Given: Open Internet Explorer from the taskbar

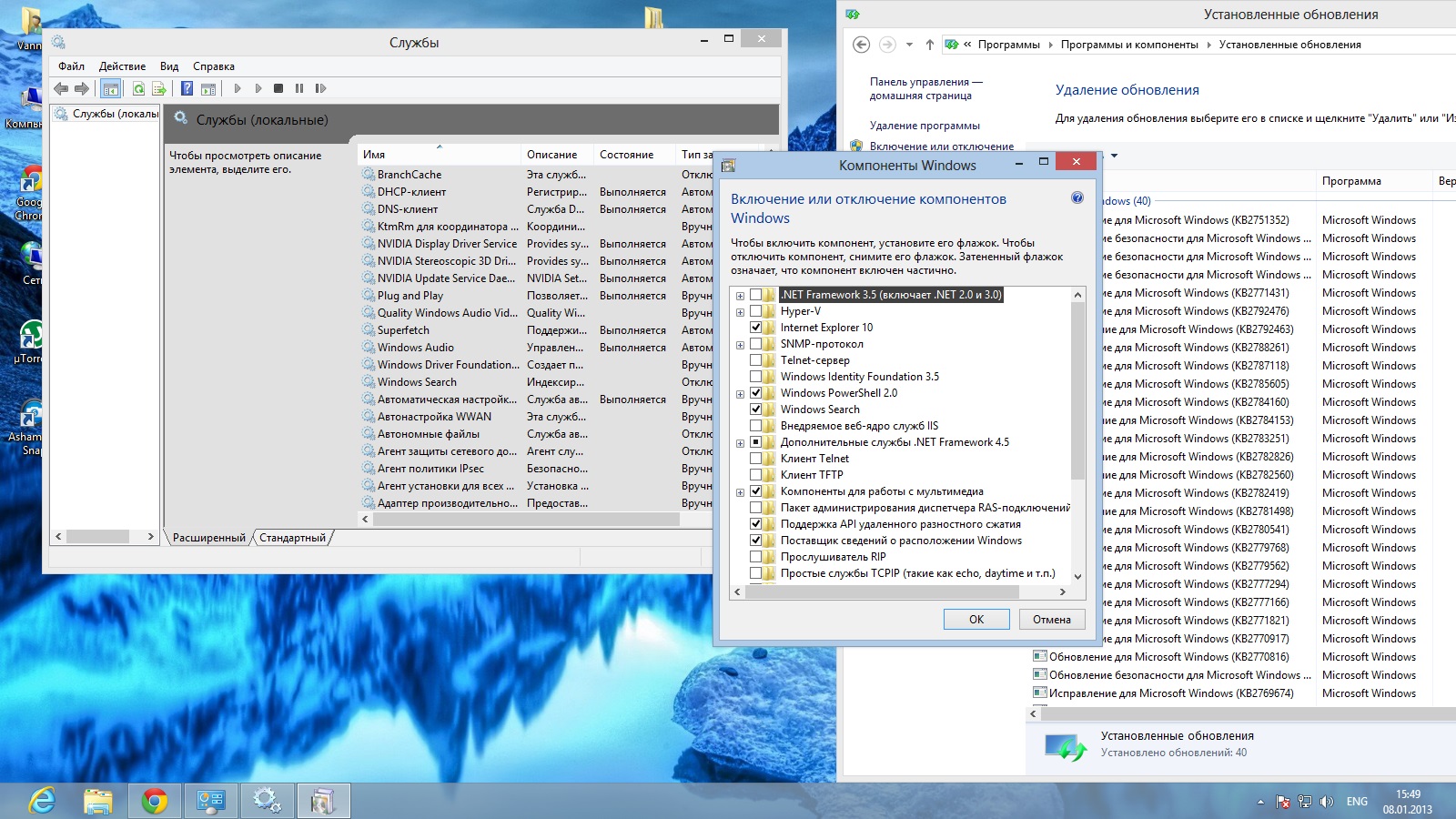Looking at the screenshot, I should pyautogui.click(x=42, y=801).
